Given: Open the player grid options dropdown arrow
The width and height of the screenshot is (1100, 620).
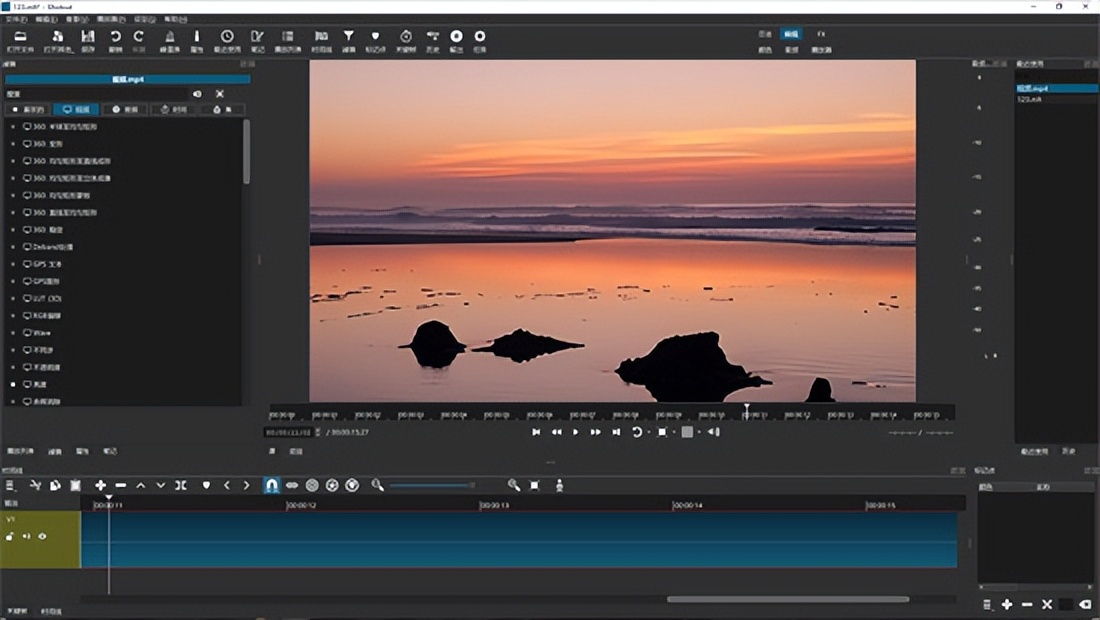Looking at the screenshot, I should (x=699, y=432).
